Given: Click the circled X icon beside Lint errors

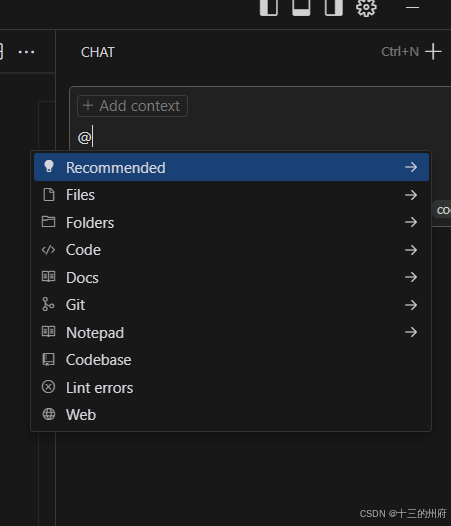Looking at the screenshot, I should [48, 387].
